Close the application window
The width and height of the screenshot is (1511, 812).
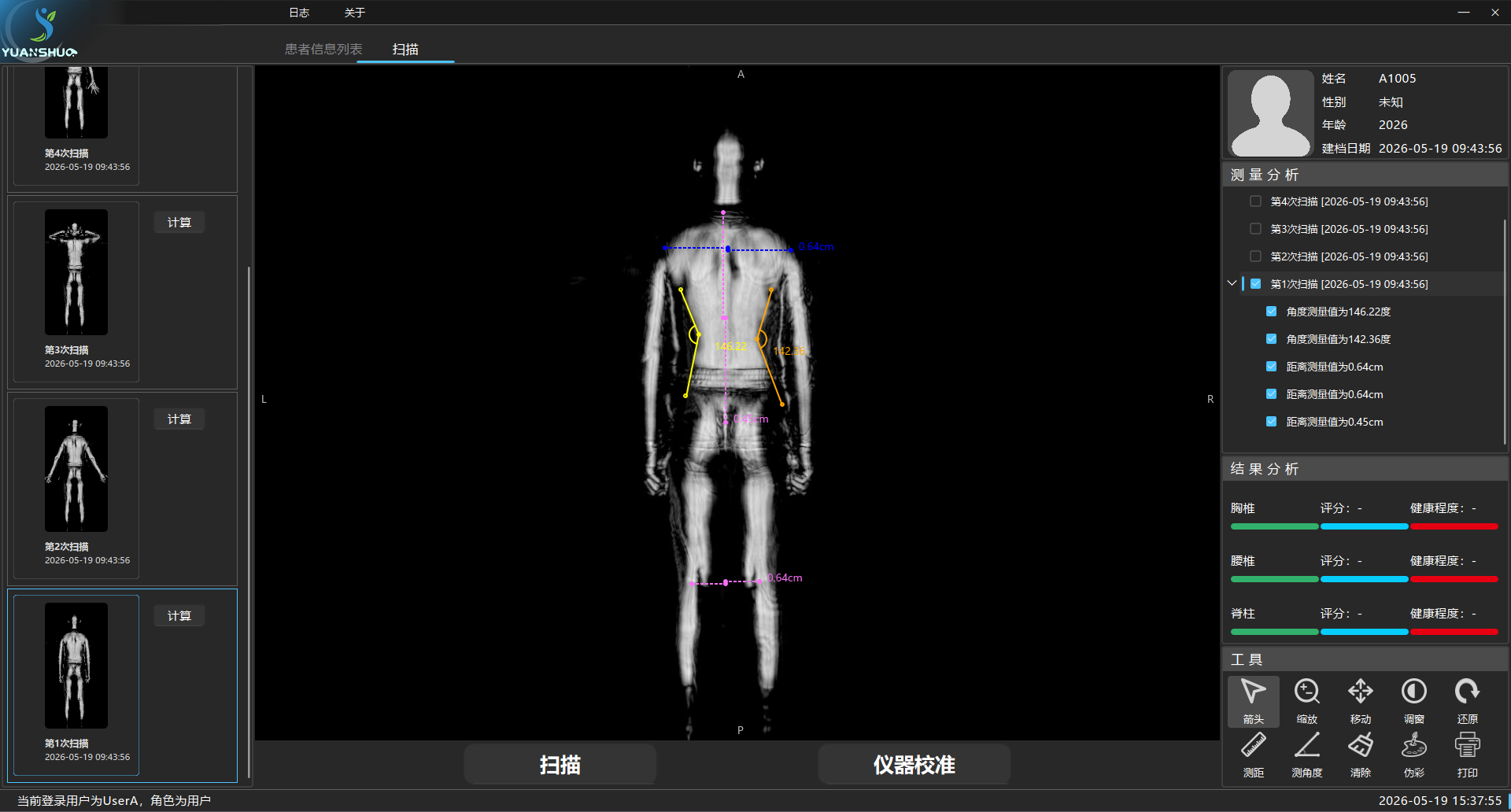[1495, 13]
